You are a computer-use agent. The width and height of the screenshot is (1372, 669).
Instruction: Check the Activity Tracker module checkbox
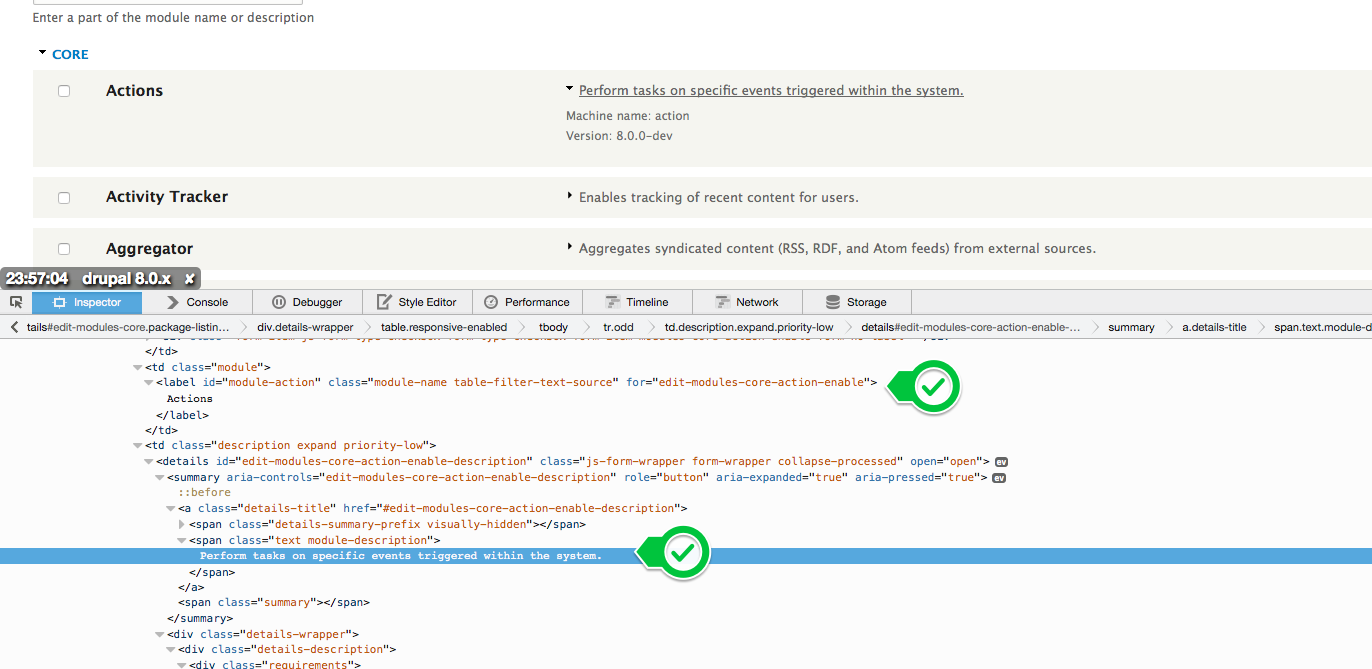(64, 197)
